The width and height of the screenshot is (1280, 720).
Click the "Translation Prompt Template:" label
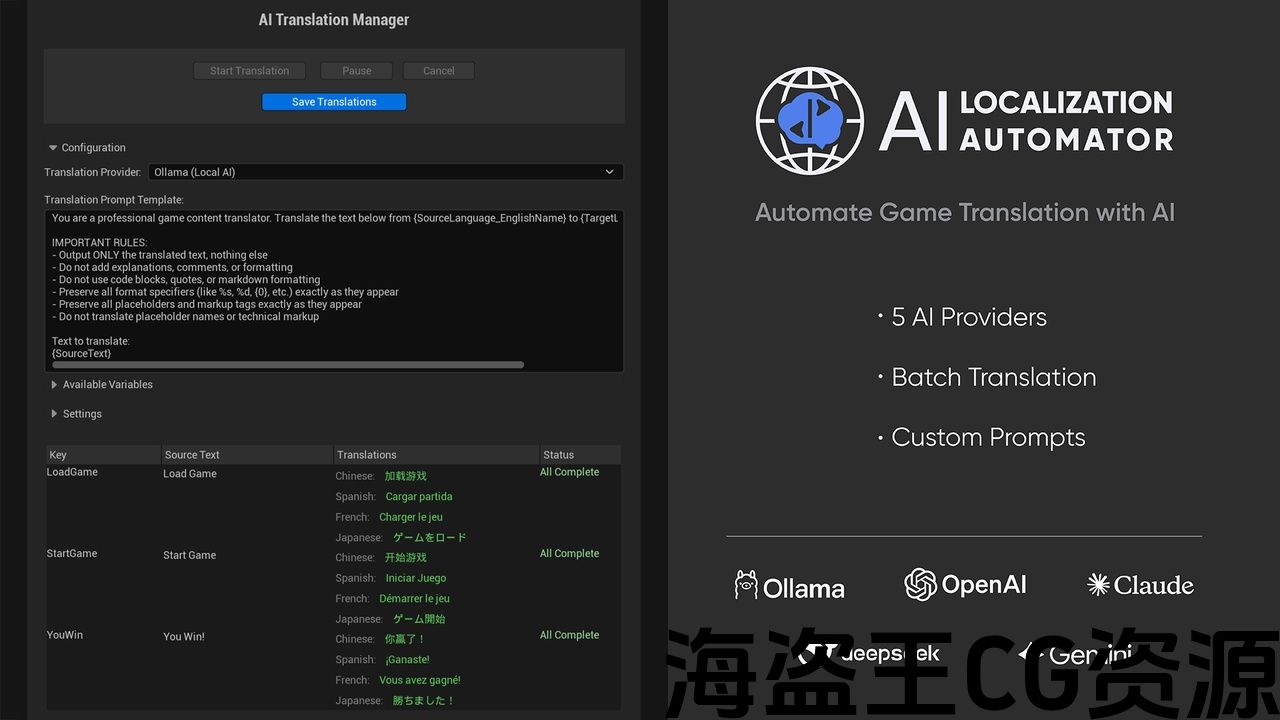tap(114, 200)
